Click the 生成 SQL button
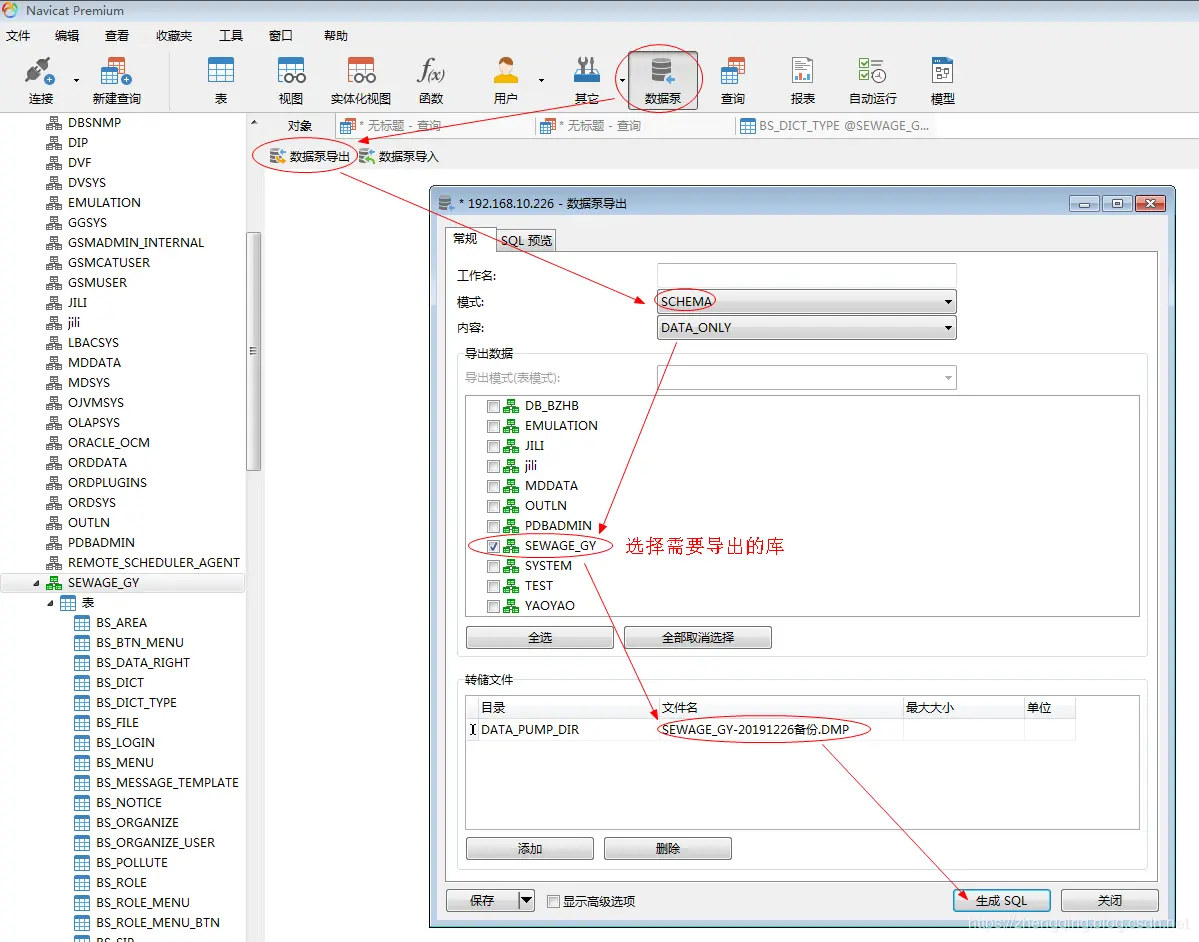The width and height of the screenshot is (1199, 942). (x=1001, y=900)
